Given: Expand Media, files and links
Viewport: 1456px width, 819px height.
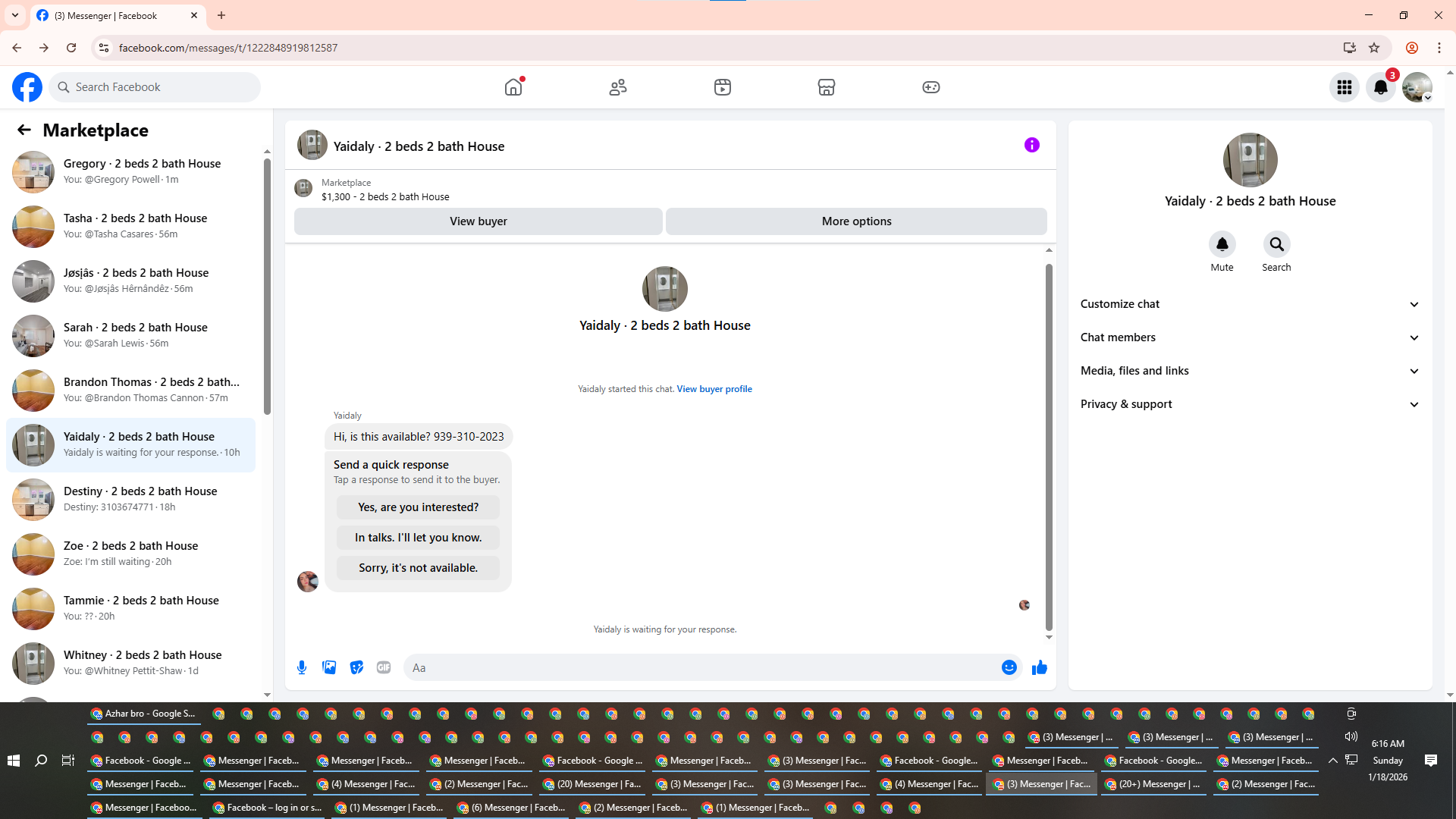Looking at the screenshot, I should pyautogui.click(x=1249, y=371).
